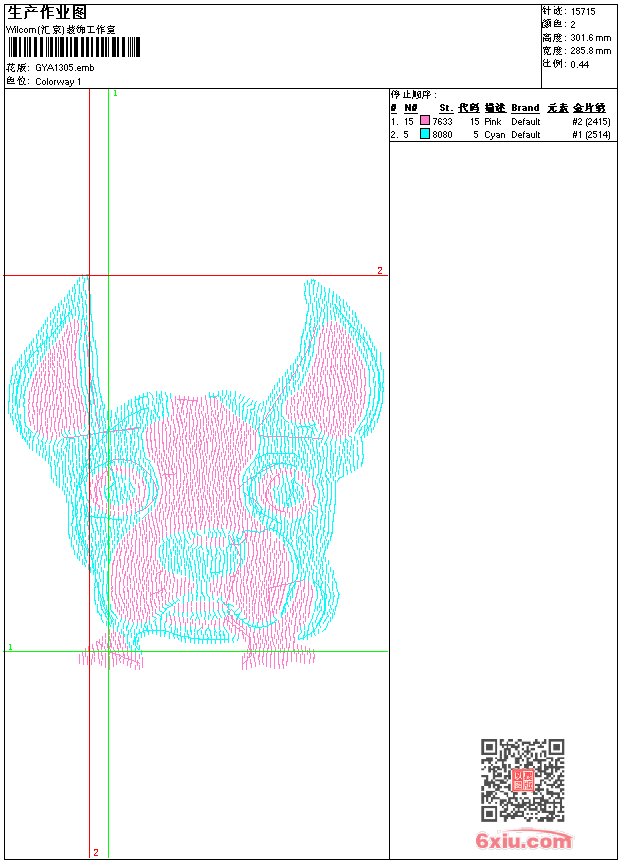Select the file name GYA1305.emb
Screen dimensions: 620x860
coord(65,68)
